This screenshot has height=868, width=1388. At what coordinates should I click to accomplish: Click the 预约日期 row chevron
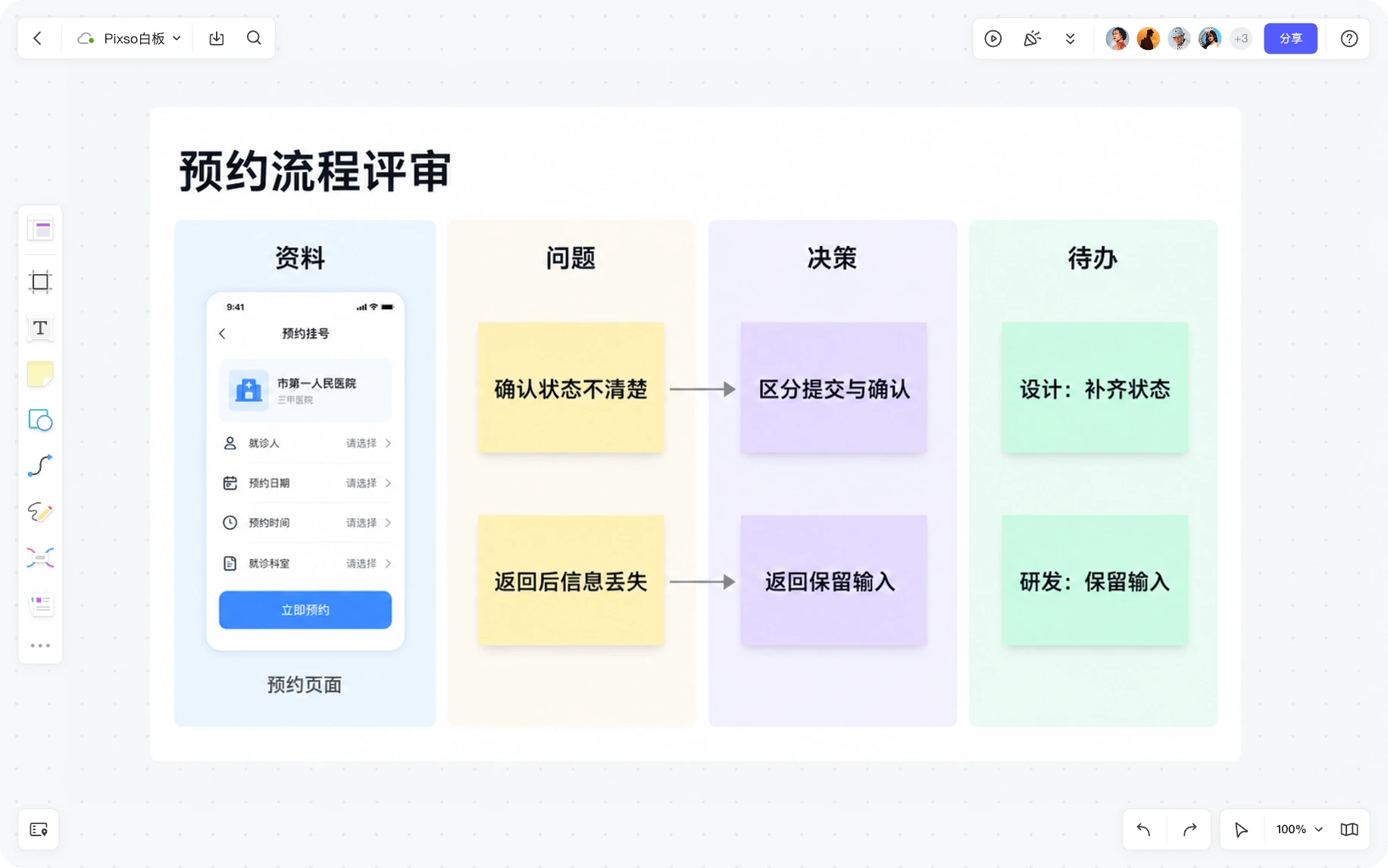tap(388, 483)
